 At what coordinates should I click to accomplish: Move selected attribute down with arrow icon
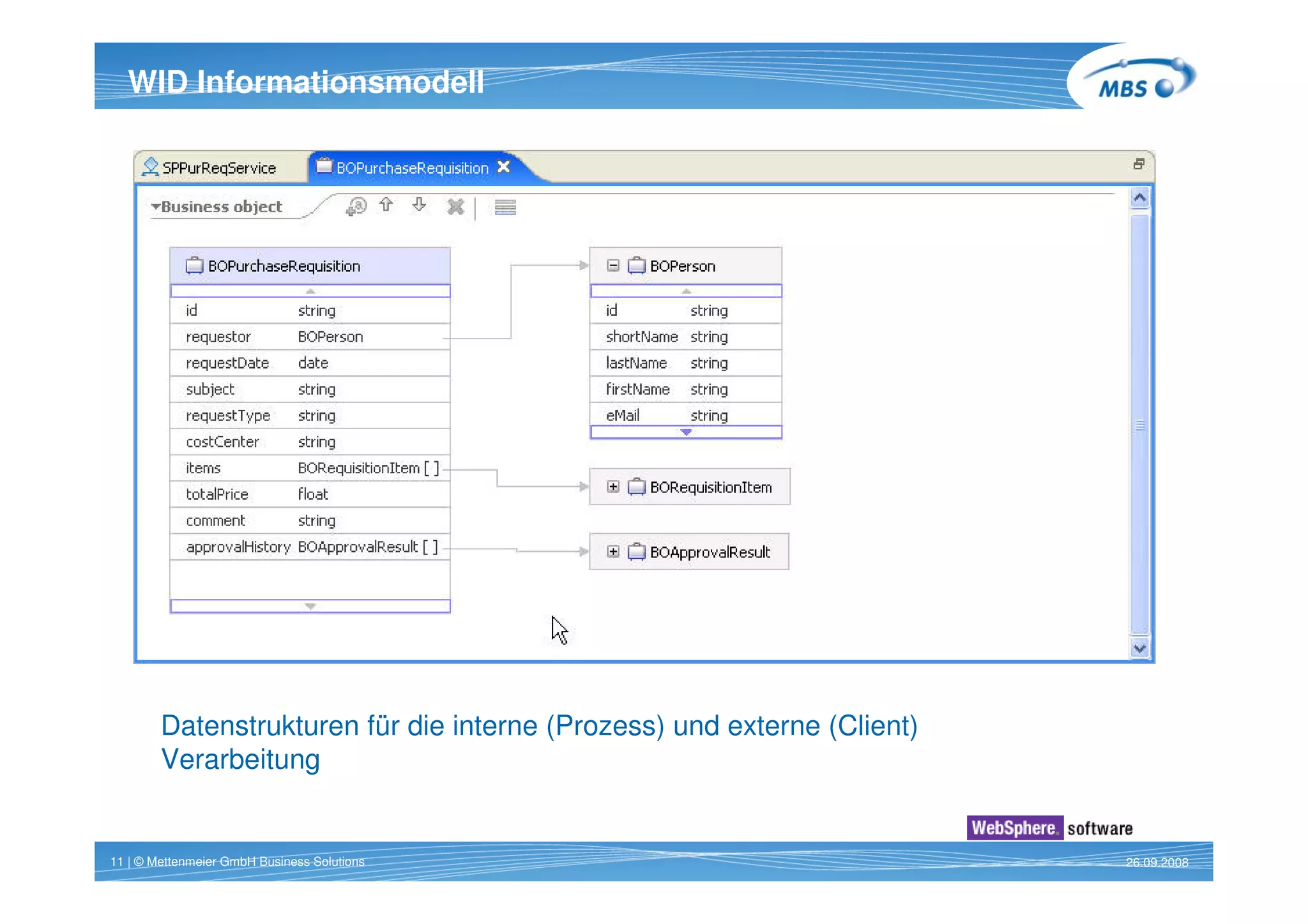coord(419,204)
